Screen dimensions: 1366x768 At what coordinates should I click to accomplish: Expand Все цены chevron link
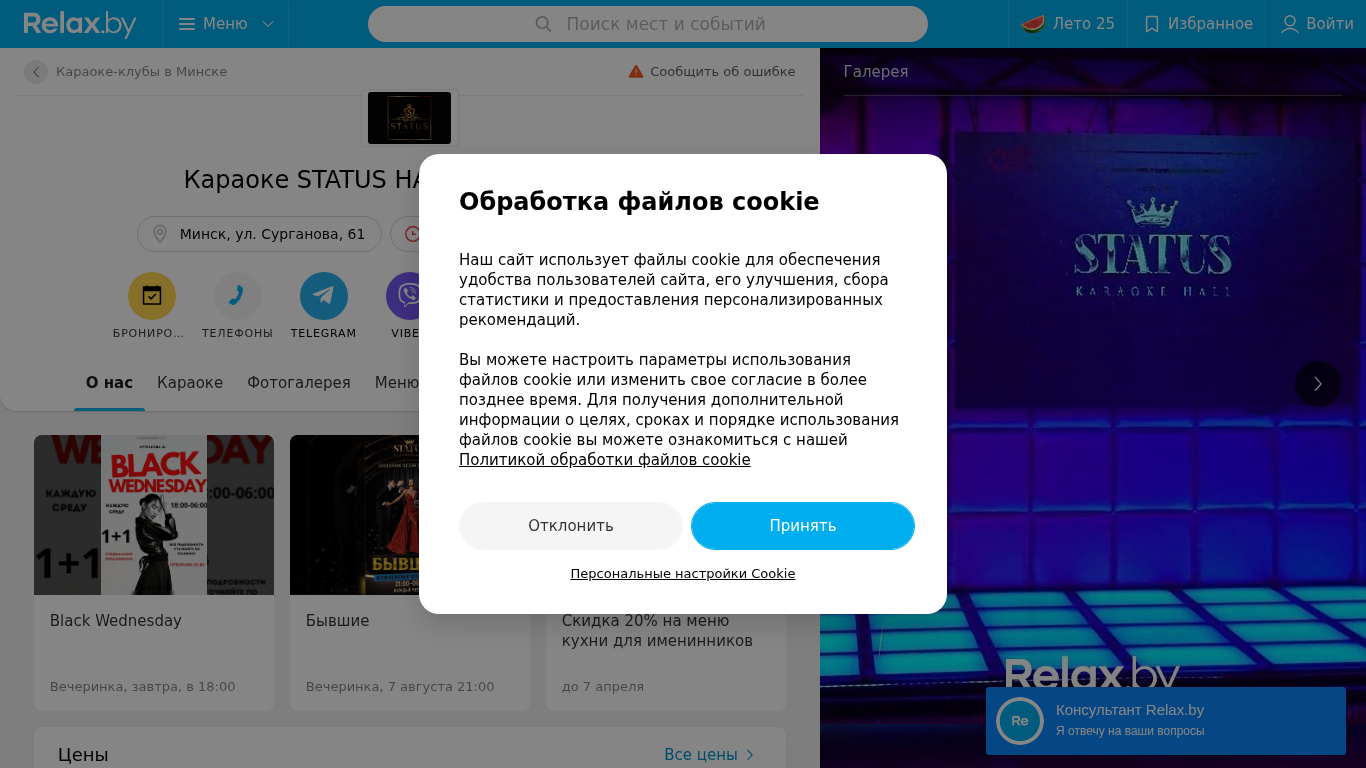(709, 755)
